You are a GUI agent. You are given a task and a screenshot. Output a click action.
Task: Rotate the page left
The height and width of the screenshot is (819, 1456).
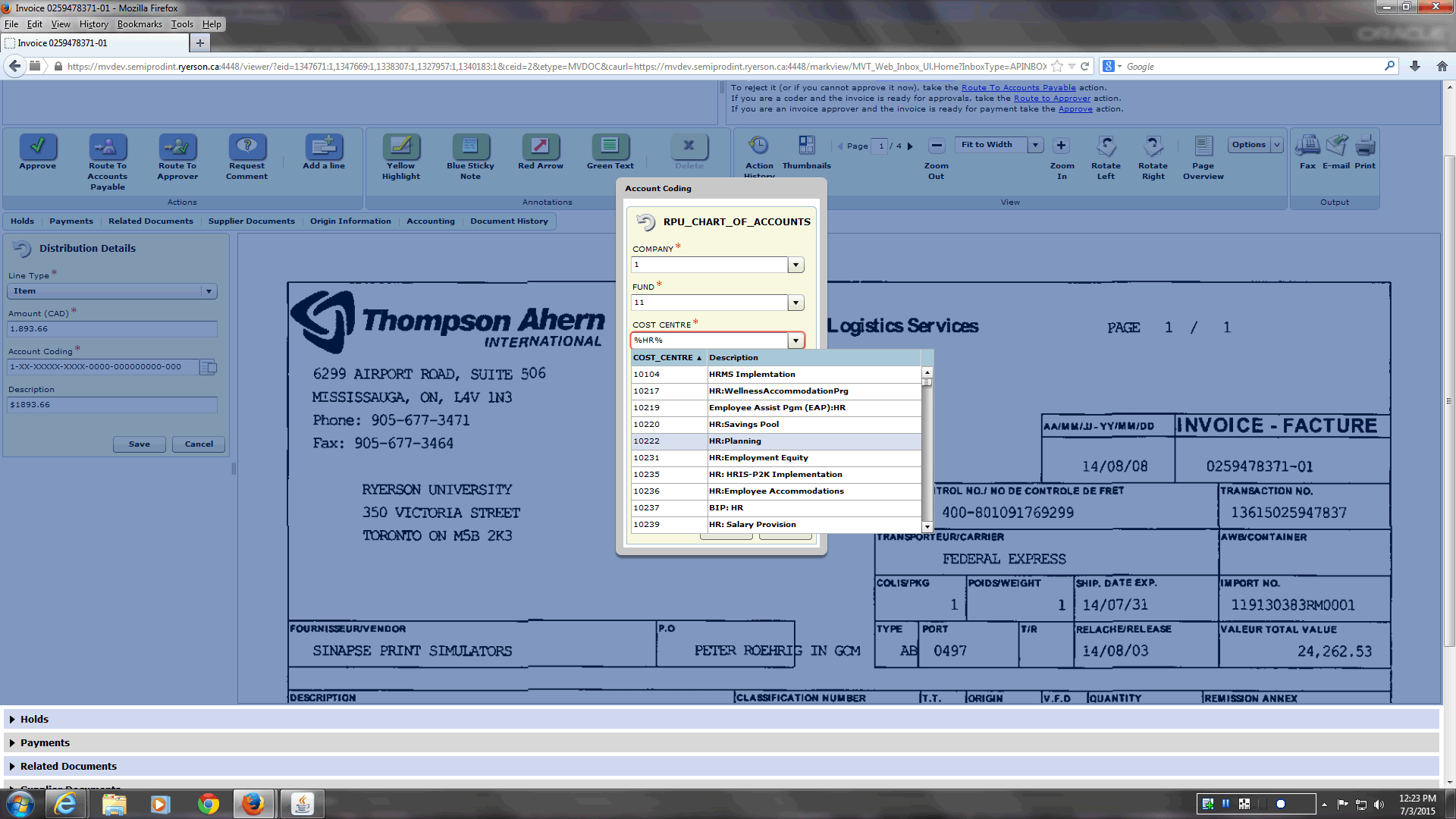point(1106,146)
